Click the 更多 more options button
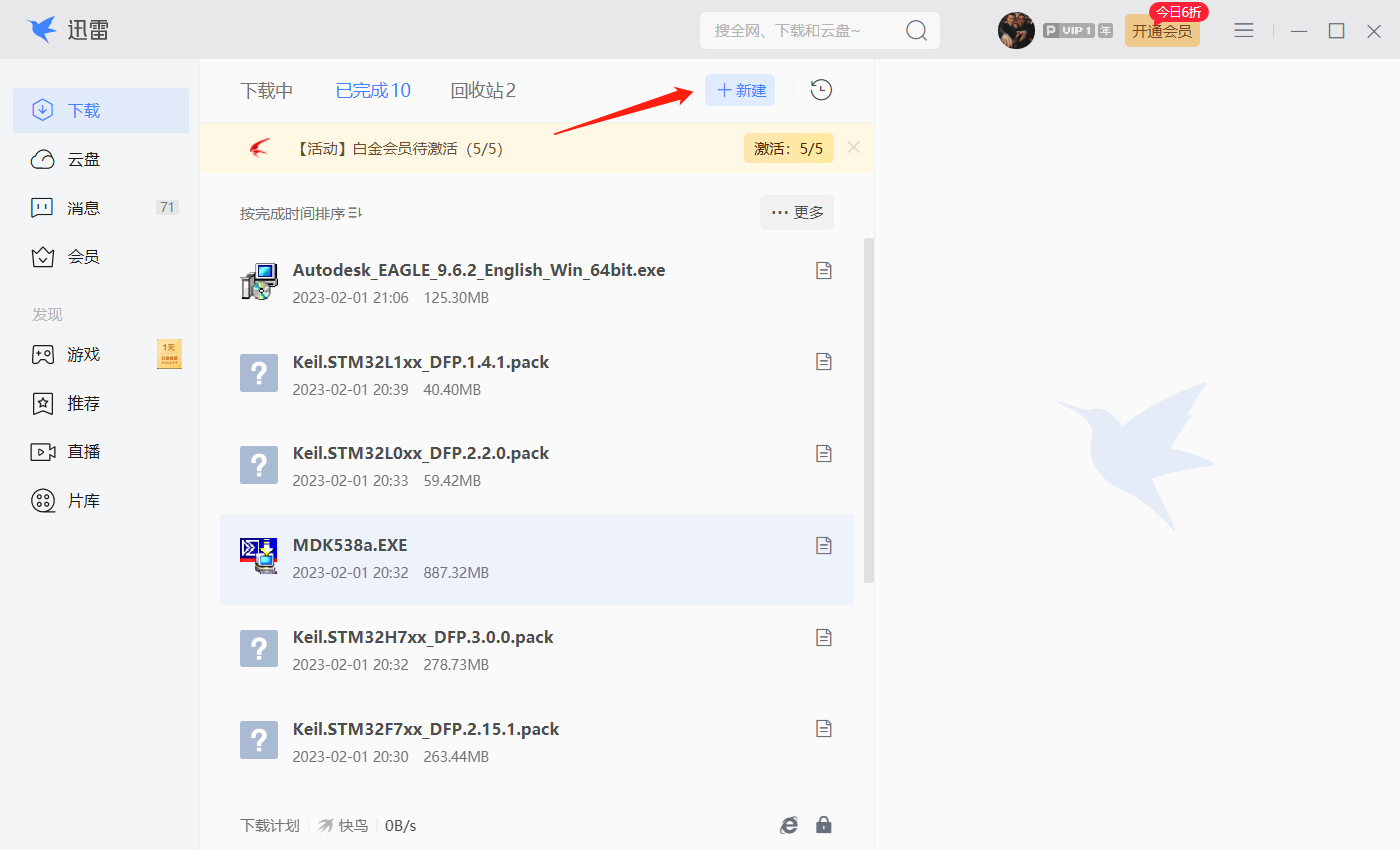The height and width of the screenshot is (850, 1400). (x=797, y=213)
